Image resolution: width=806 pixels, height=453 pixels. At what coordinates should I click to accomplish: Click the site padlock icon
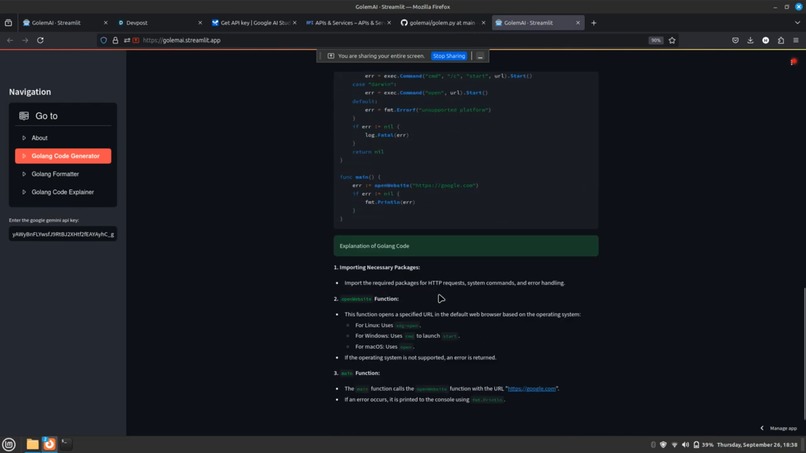point(115,40)
